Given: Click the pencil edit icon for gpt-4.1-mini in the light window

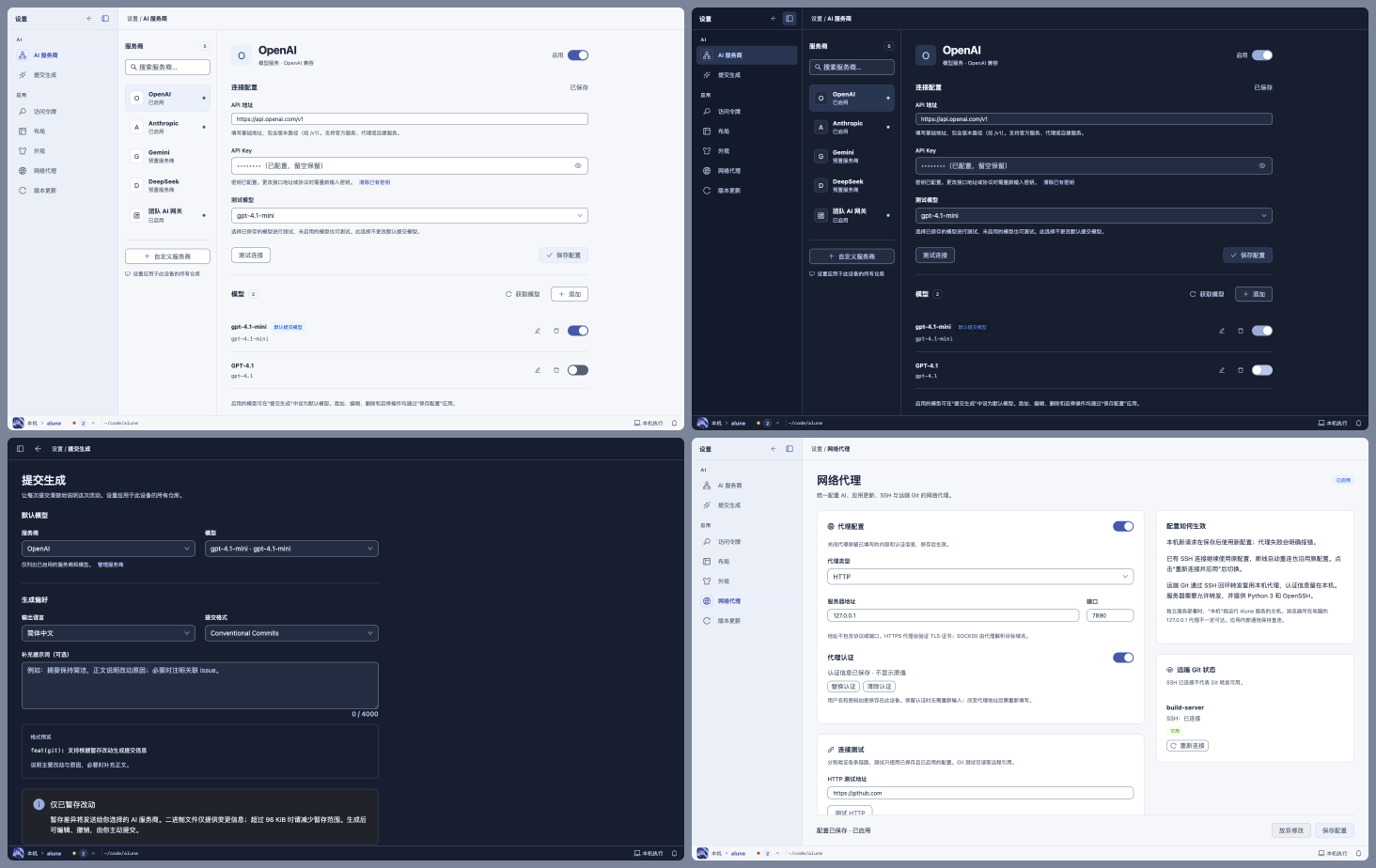Looking at the screenshot, I should (538, 331).
